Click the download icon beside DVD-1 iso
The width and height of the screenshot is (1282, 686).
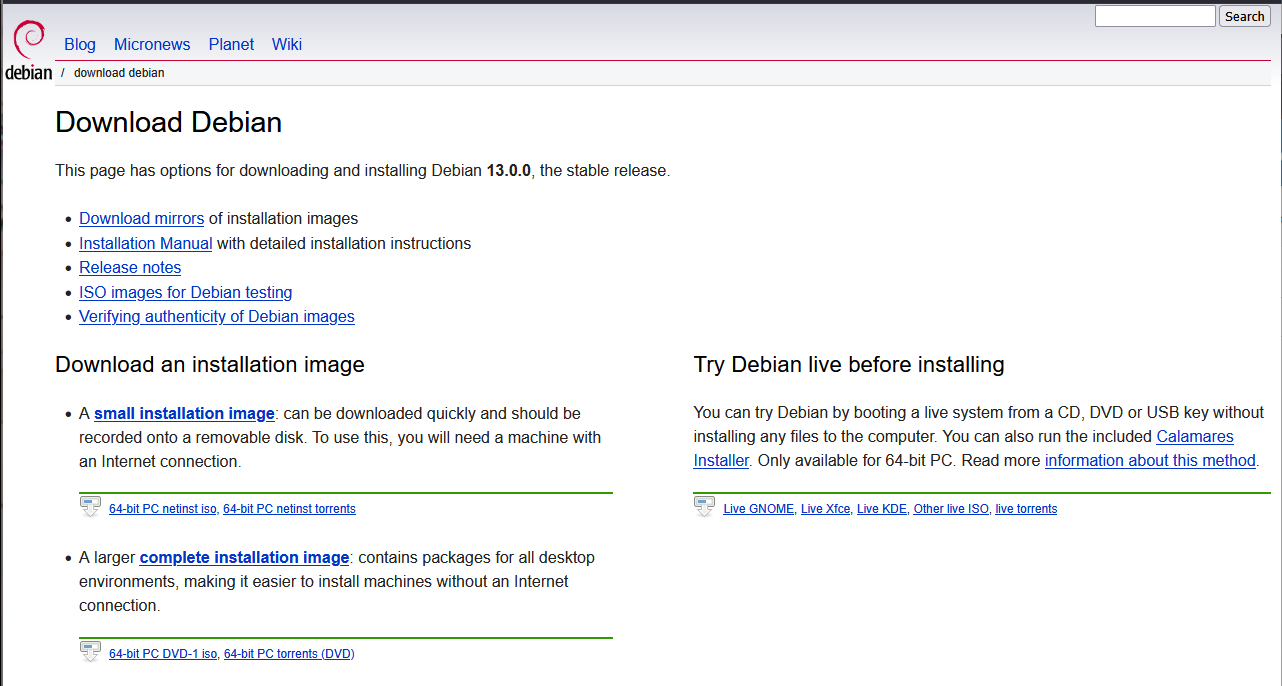90,652
